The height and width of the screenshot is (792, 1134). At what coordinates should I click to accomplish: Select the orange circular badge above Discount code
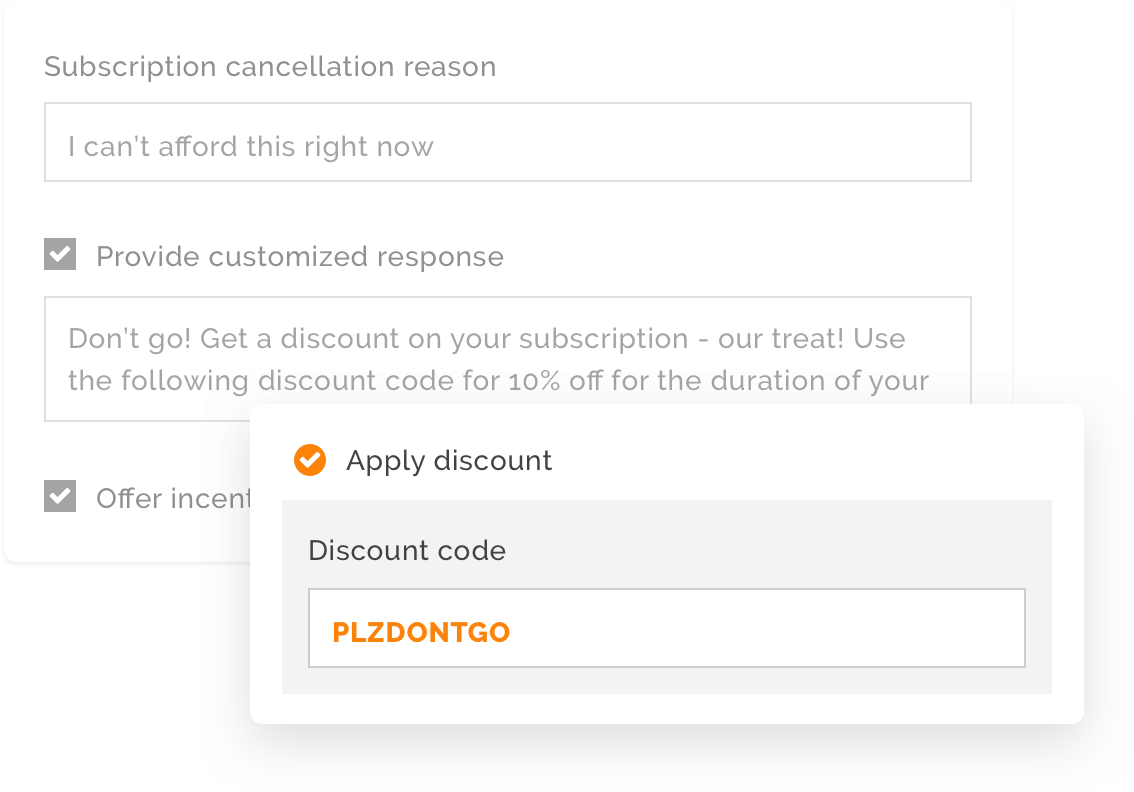310,460
